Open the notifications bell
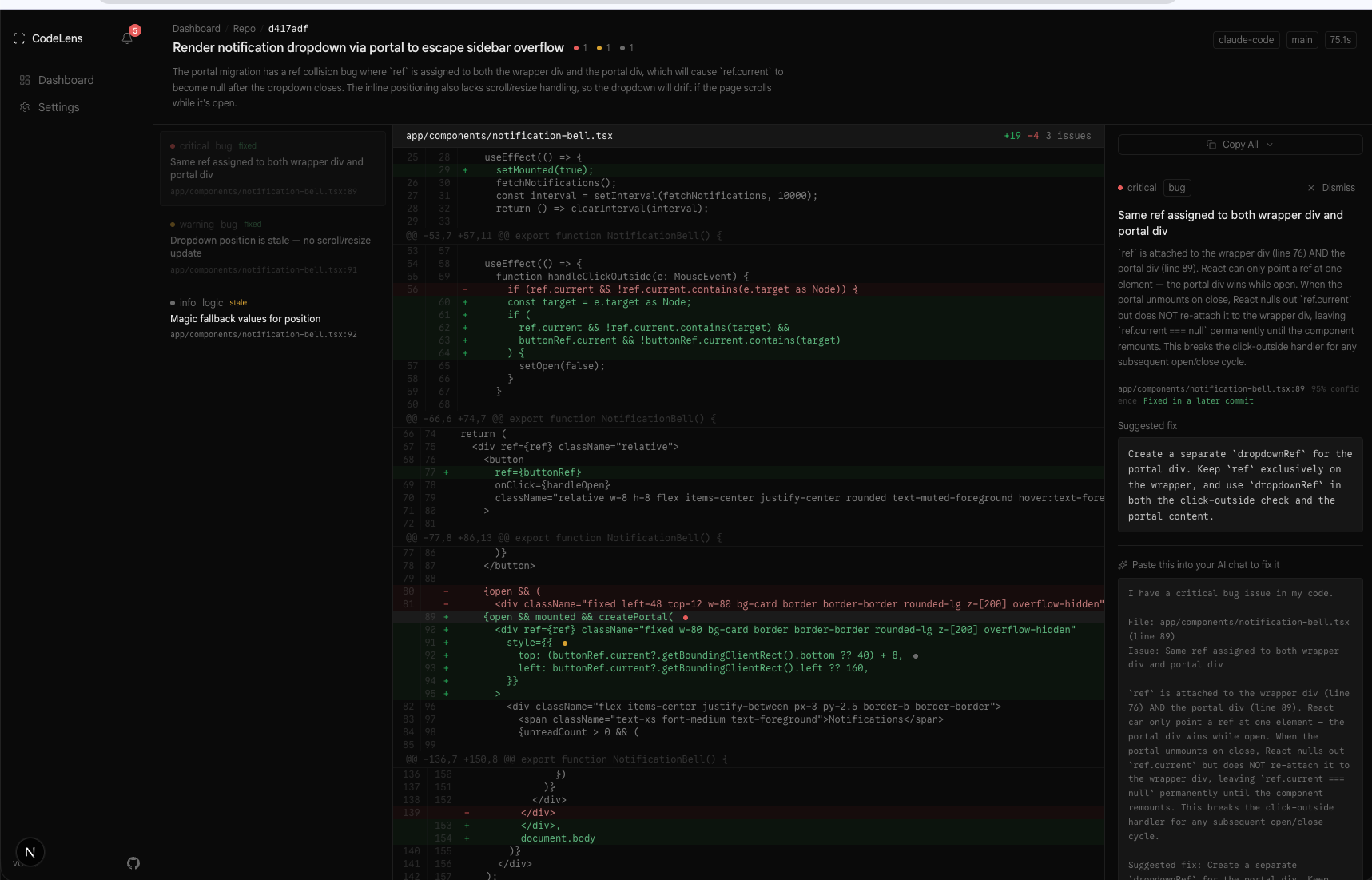Image resolution: width=1372 pixels, height=880 pixels. (127, 38)
